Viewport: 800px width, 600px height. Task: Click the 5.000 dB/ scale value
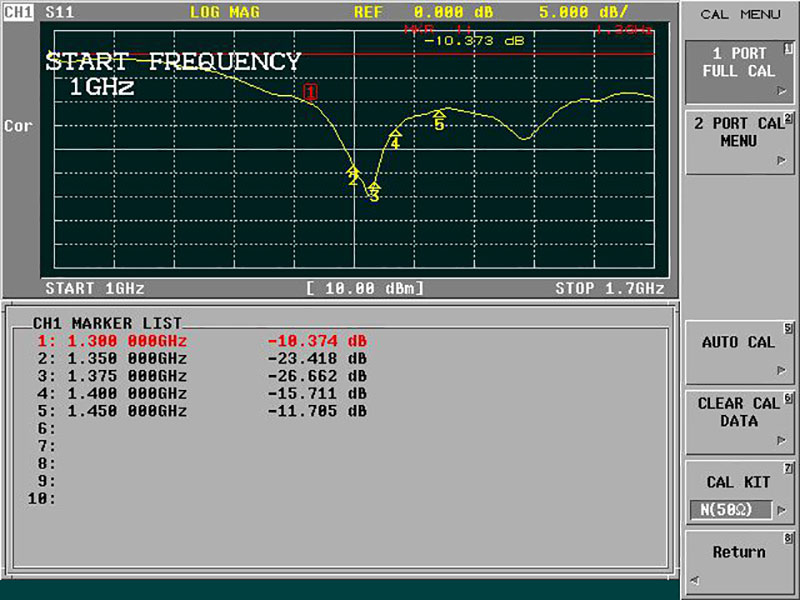[584, 12]
